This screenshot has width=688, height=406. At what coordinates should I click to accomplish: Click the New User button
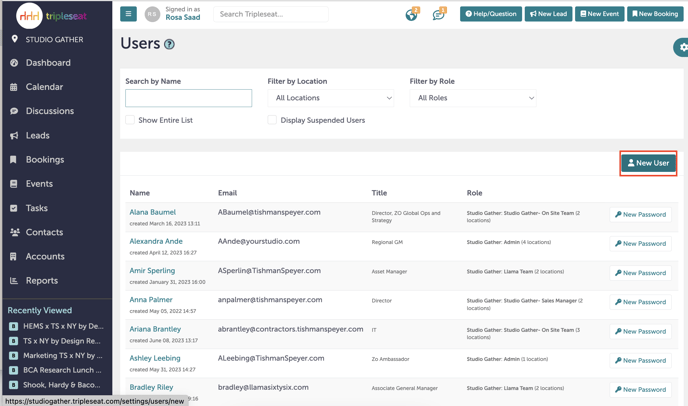tap(648, 163)
